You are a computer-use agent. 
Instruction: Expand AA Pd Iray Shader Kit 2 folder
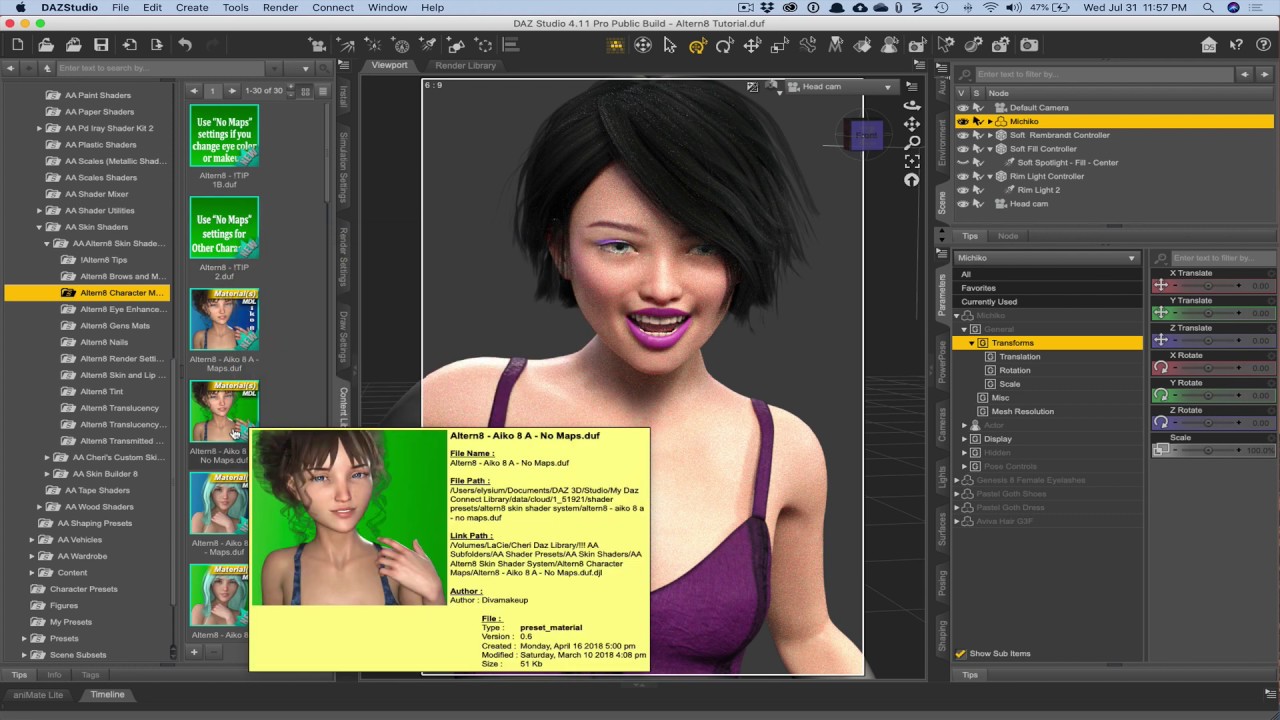click(39, 128)
